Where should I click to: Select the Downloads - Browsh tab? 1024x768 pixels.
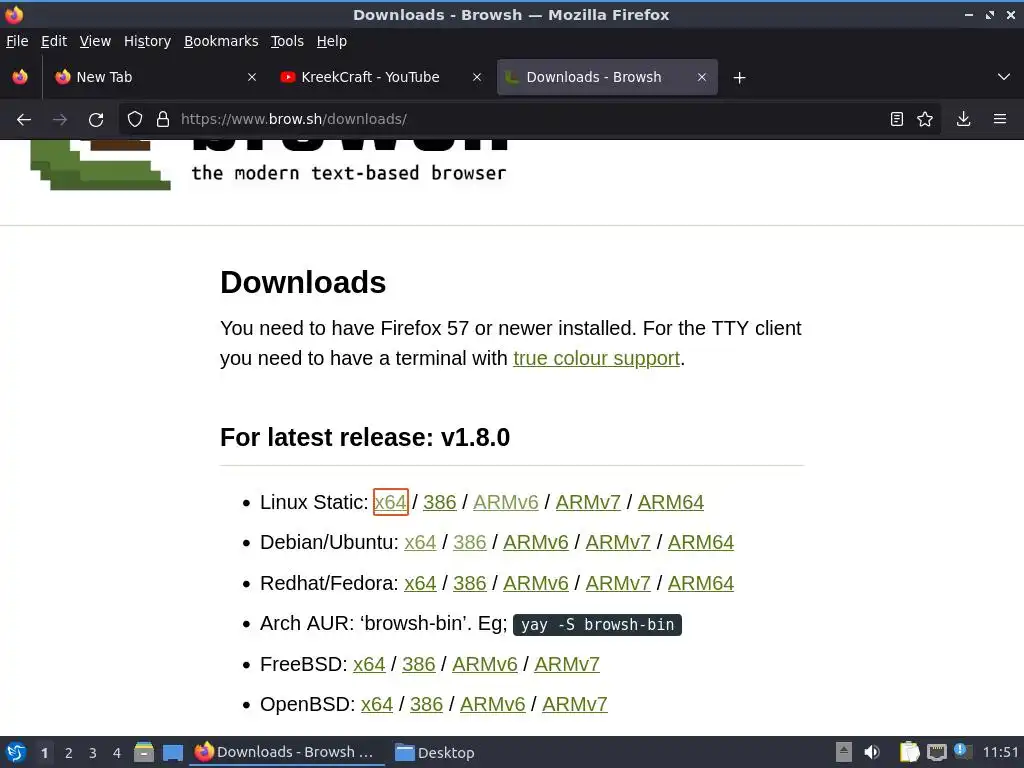tap(607, 77)
